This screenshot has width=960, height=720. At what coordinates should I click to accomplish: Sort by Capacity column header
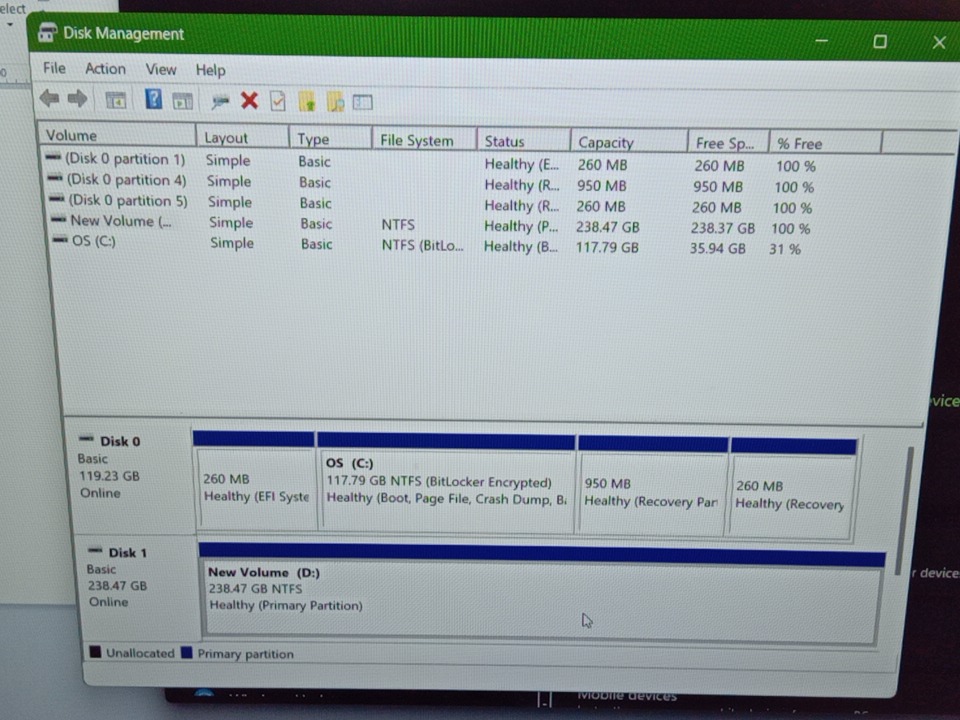click(629, 143)
